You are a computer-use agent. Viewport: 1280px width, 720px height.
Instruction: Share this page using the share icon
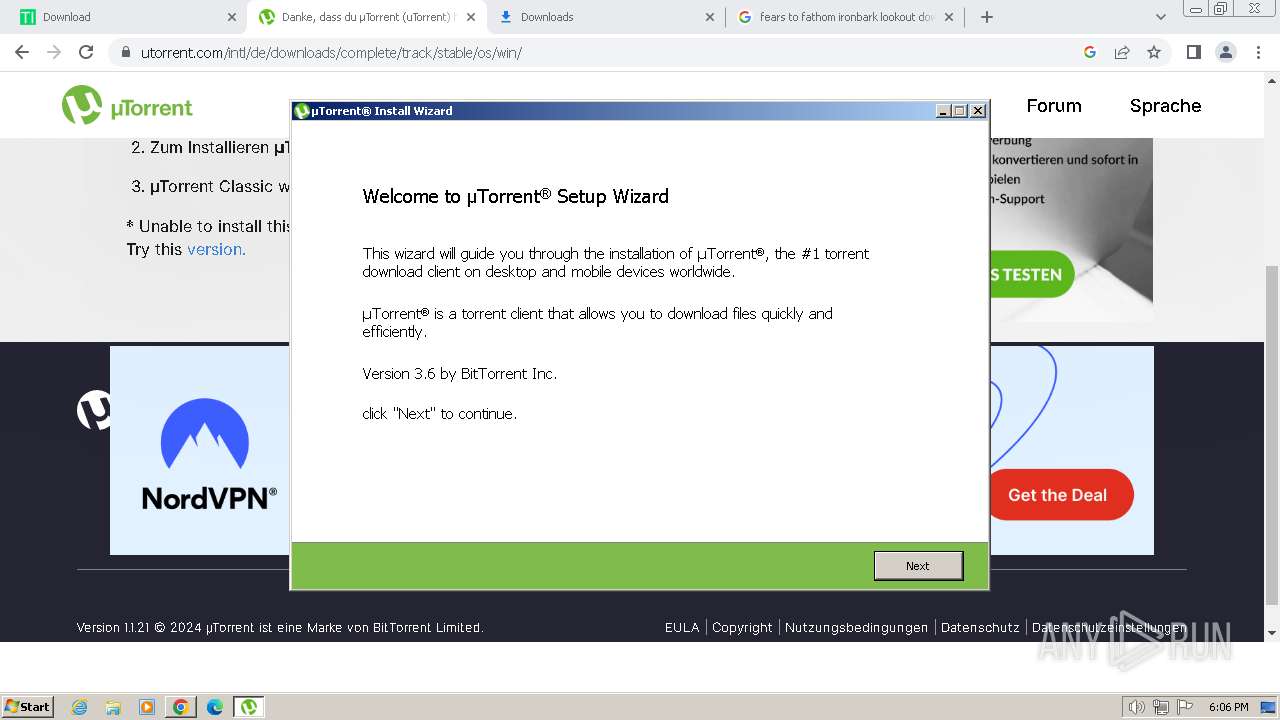(1122, 52)
